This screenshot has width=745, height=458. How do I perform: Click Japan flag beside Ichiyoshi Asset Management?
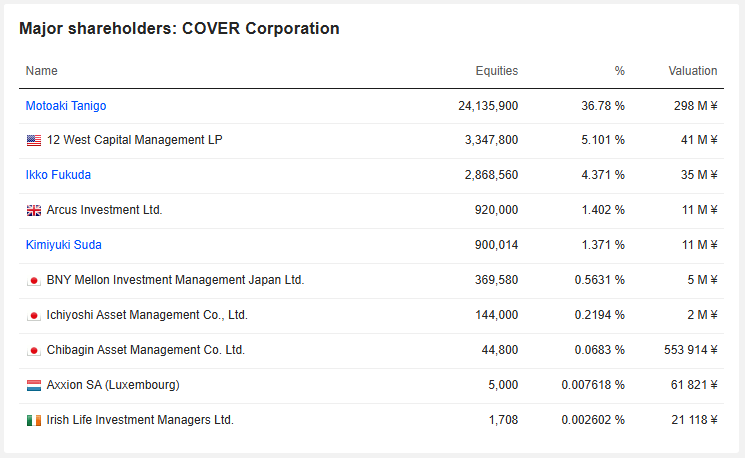(x=34, y=315)
